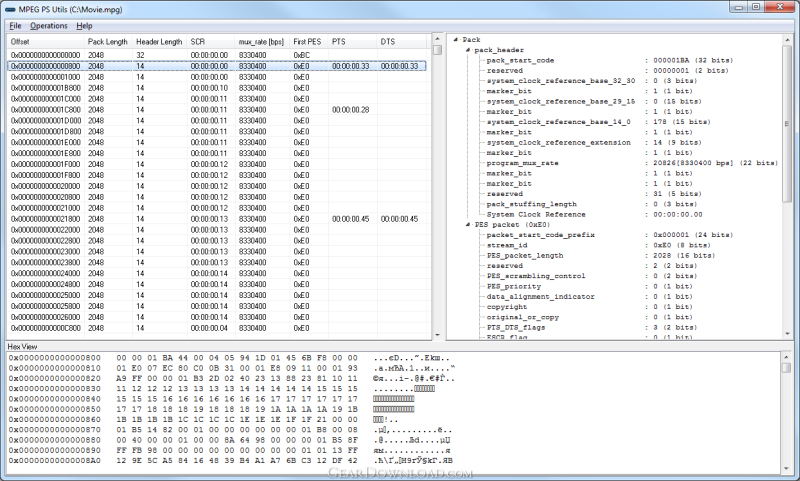Screen dimensions: 800x481
Task: Select the system_clock_reference_base_14_0 item
Action: [559, 122]
